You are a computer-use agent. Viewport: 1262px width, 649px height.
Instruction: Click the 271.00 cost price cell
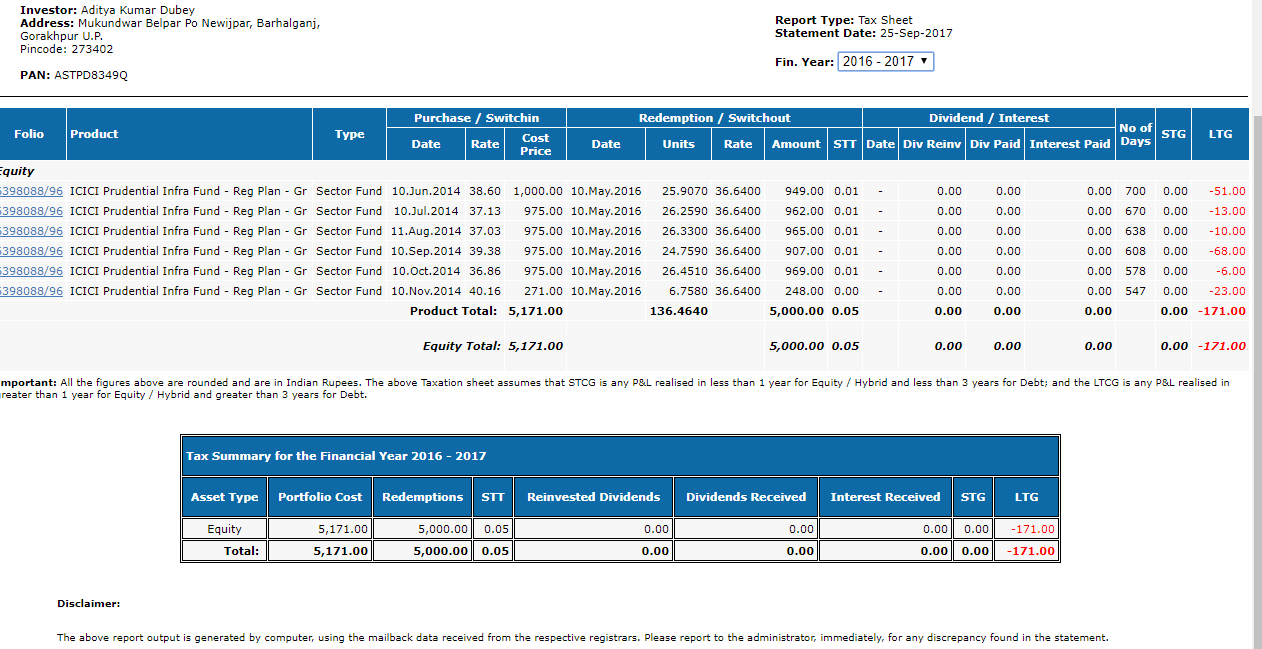coord(544,291)
